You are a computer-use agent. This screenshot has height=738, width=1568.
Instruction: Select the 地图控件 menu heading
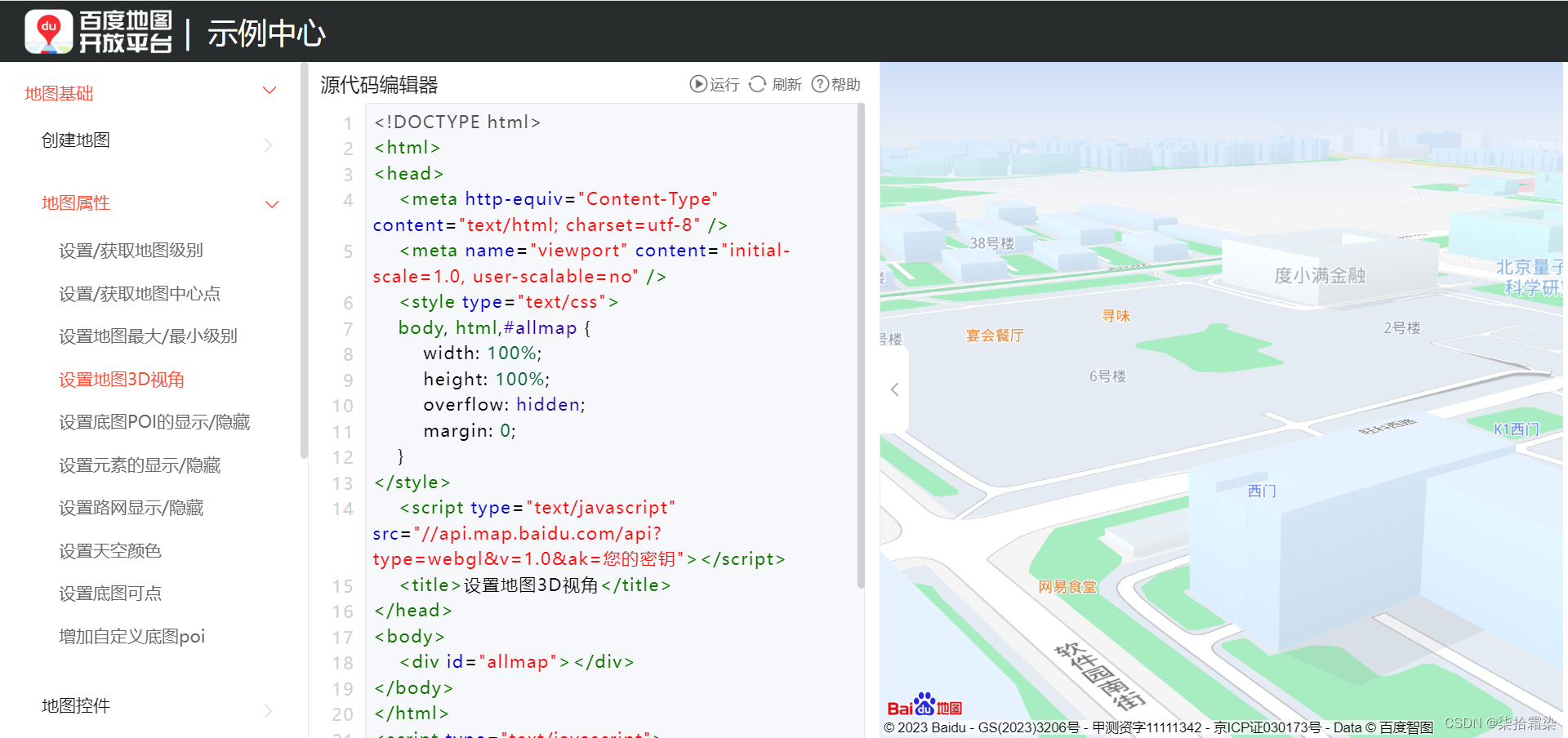(76, 706)
